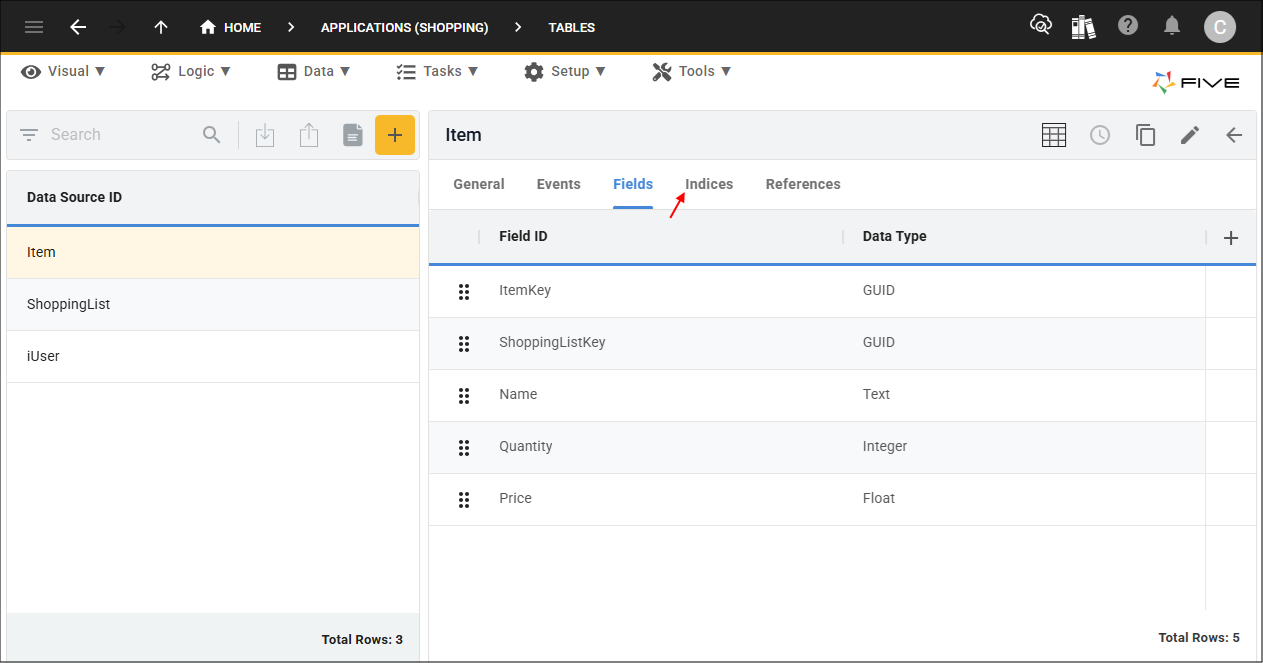Click the yellow add table button

[395, 135]
